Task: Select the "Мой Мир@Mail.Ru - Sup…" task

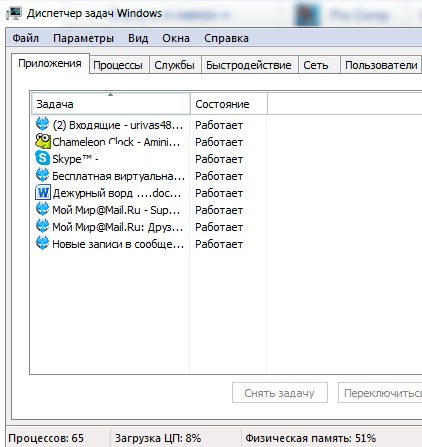Action: tap(116, 210)
